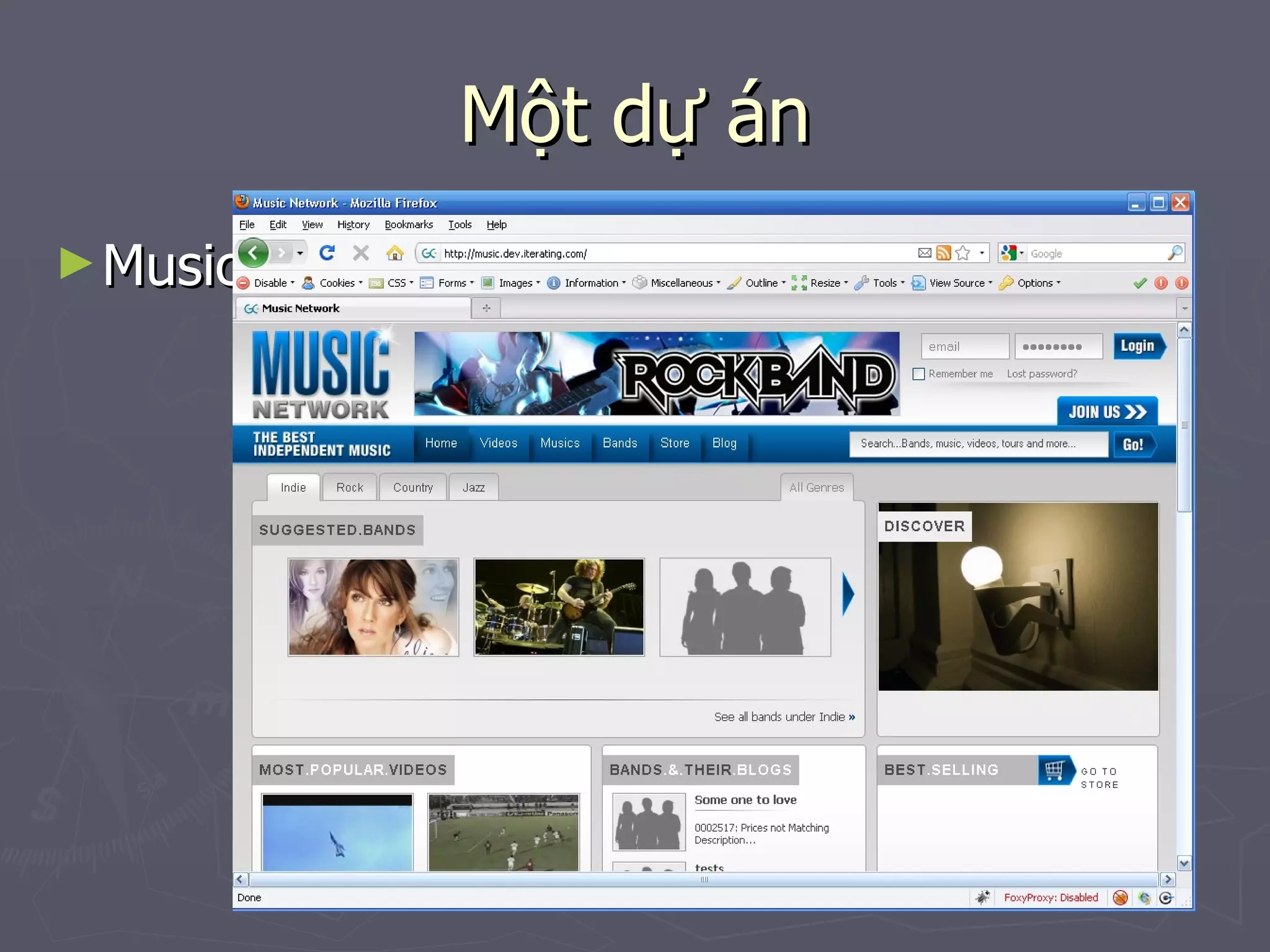The image size is (1270, 952).
Task: Open the File menu
Action: 247,224
